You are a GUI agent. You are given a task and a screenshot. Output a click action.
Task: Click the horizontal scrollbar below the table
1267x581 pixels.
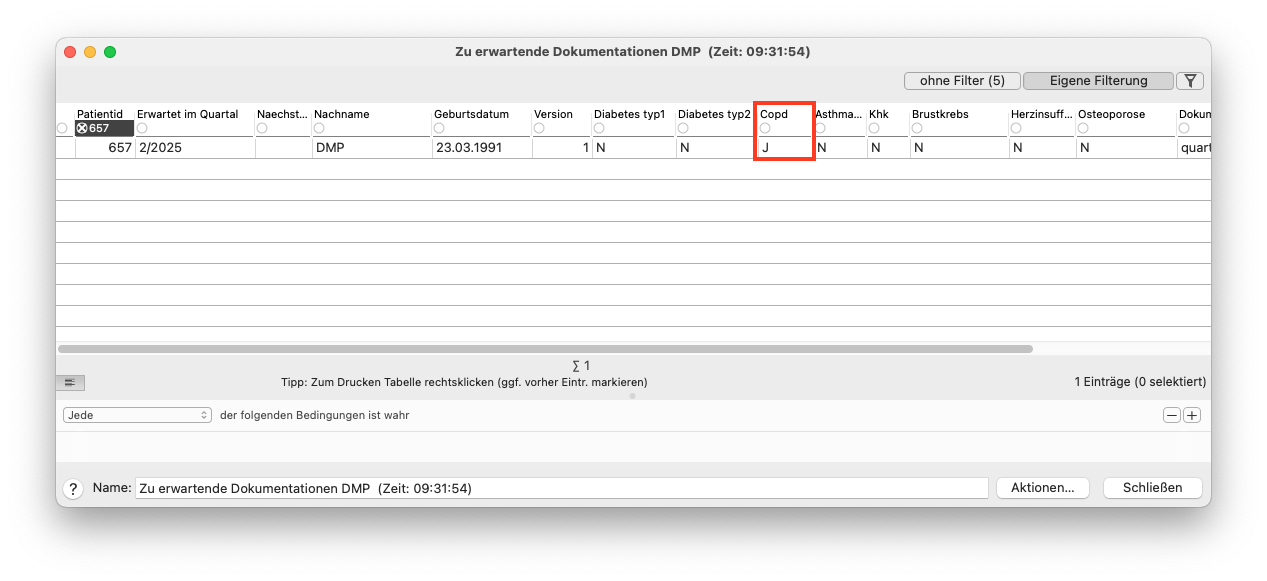click(545, 349)
